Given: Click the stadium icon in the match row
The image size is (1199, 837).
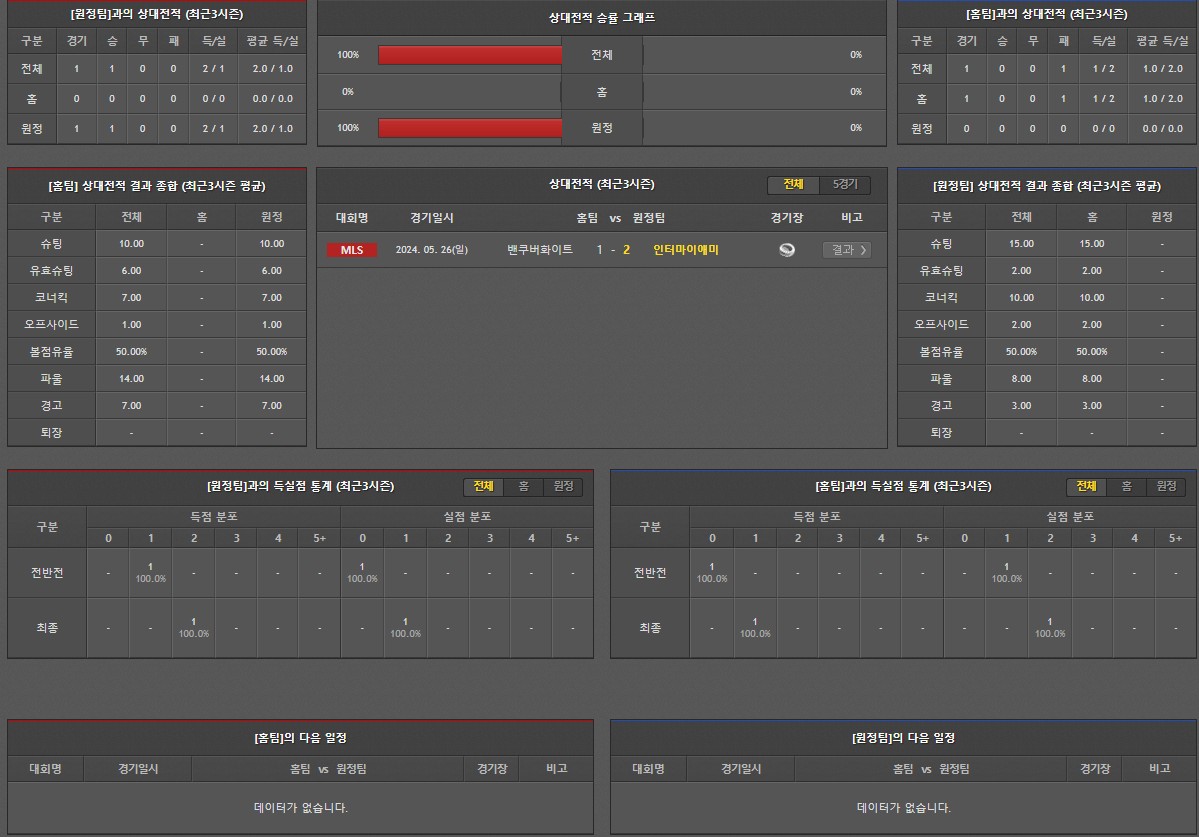Looking at the screenshot, I should coord(787,250).
